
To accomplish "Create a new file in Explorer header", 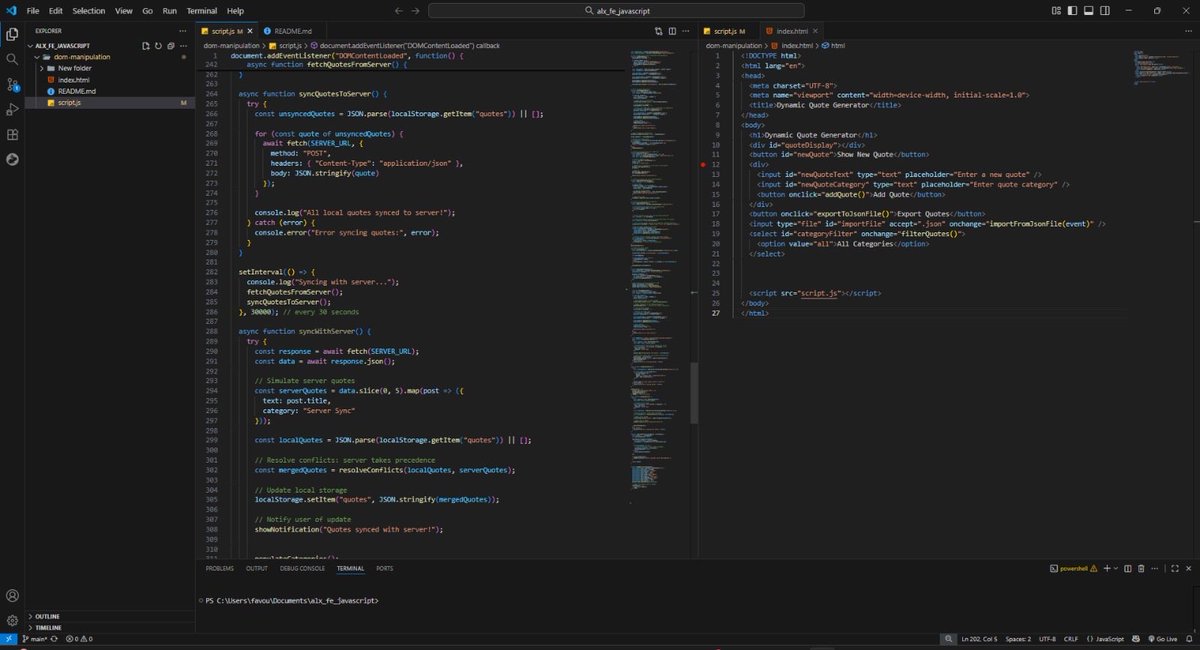I will pos(145,46).
